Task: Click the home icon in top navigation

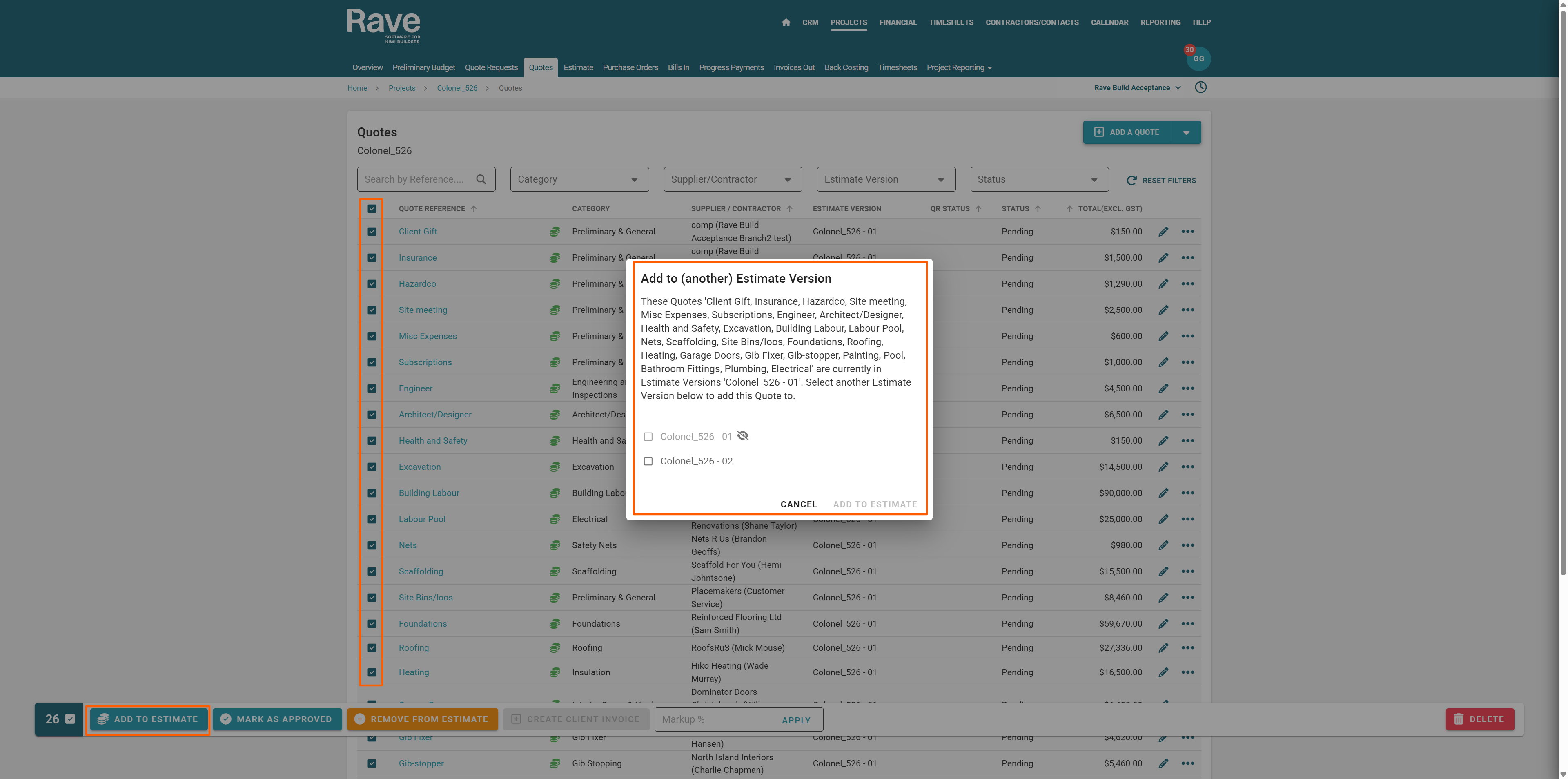Action: (x=786, y=22)
